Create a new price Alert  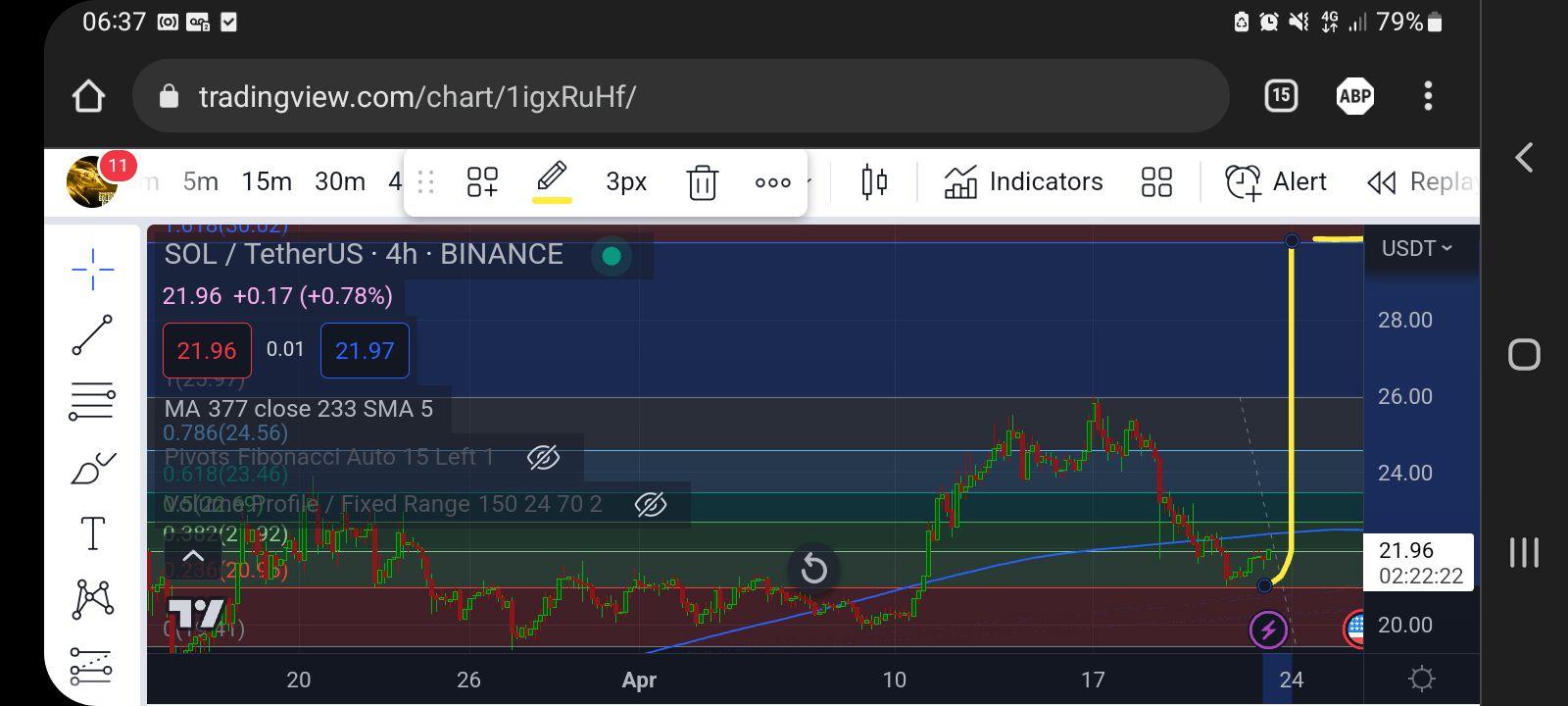click(1276, 182)
